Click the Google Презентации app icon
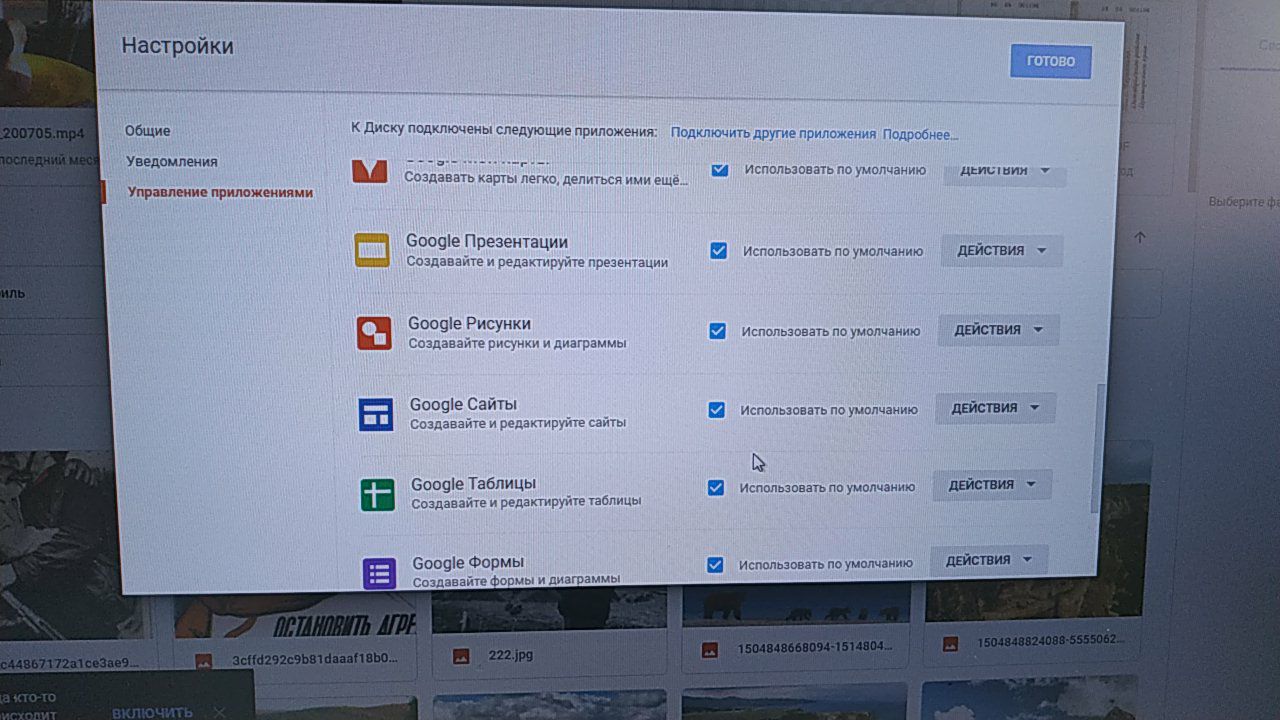This screenshot has height=720, width=1280. click(x=372, y=250)
